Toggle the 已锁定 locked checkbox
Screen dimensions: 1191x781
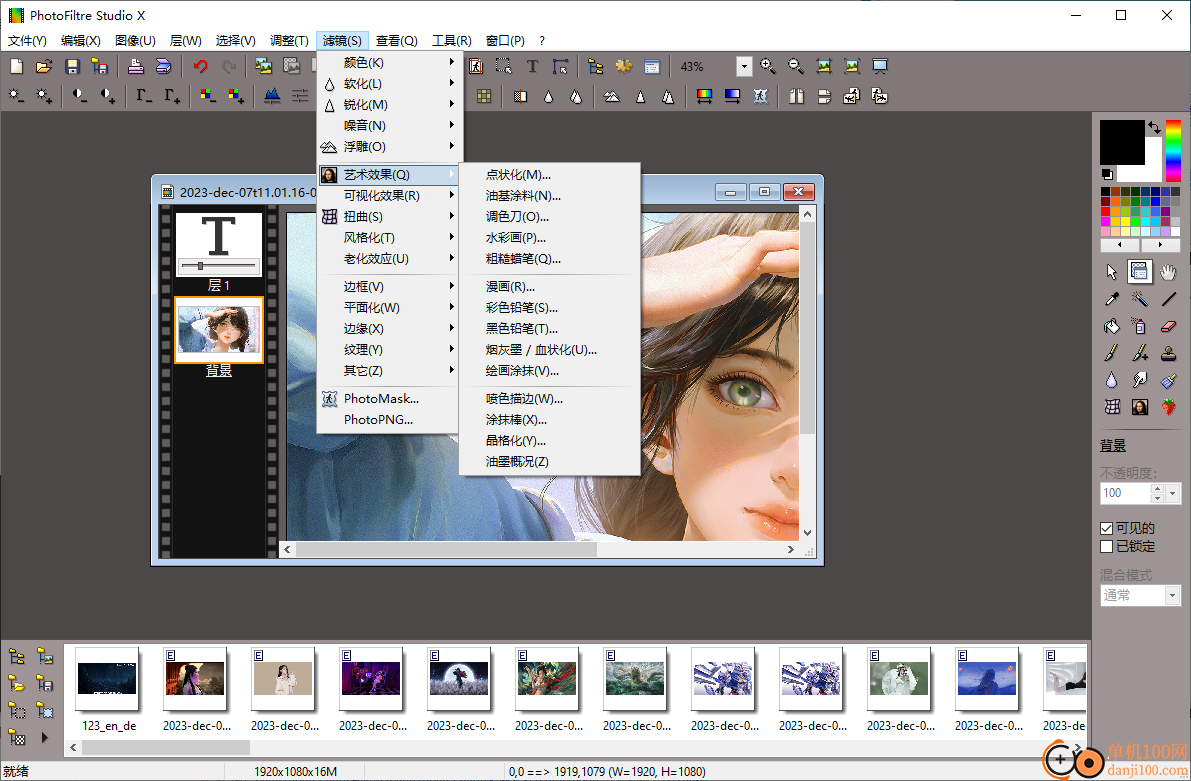click(1107, 546)
